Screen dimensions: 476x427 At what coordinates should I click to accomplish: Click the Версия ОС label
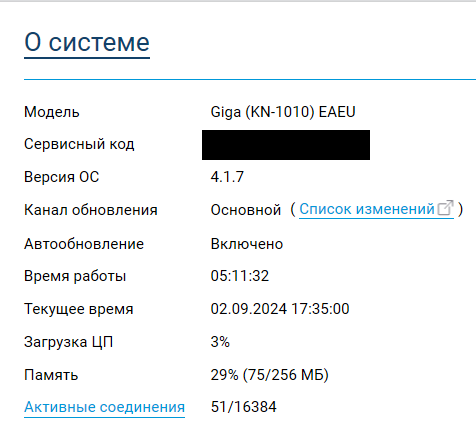(x=62, y=177)
